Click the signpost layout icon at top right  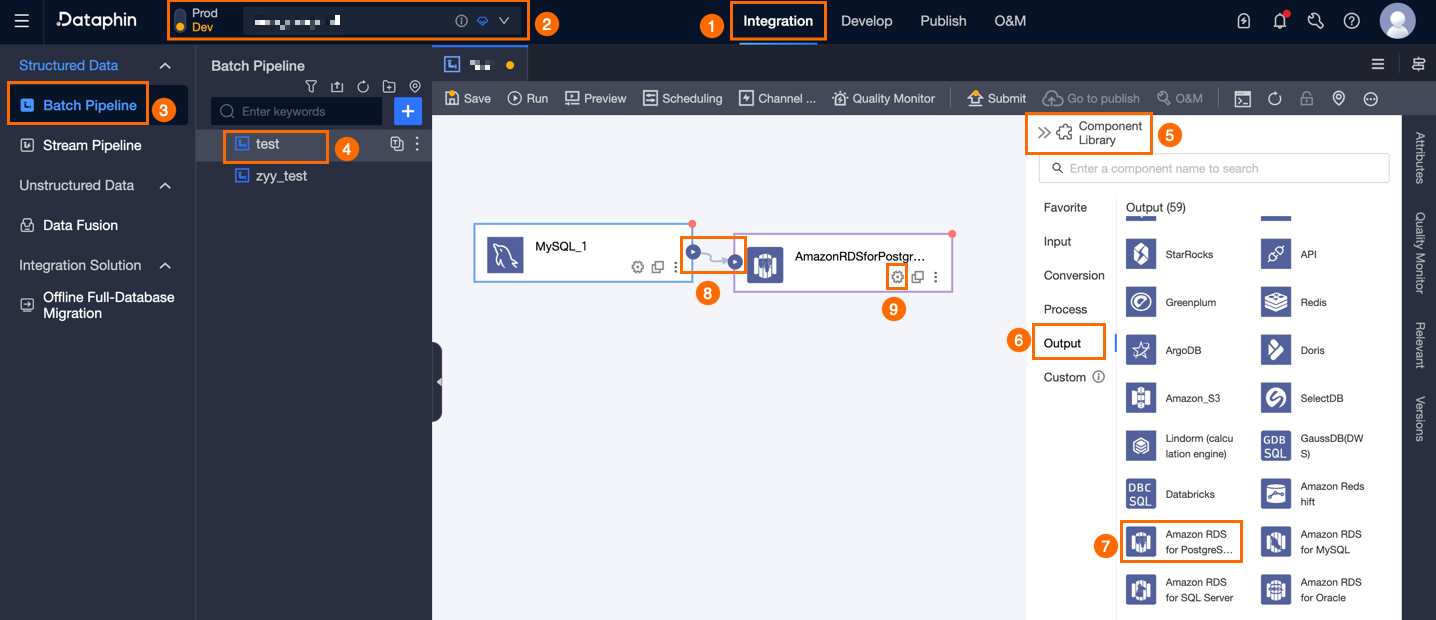(1418, 64)
